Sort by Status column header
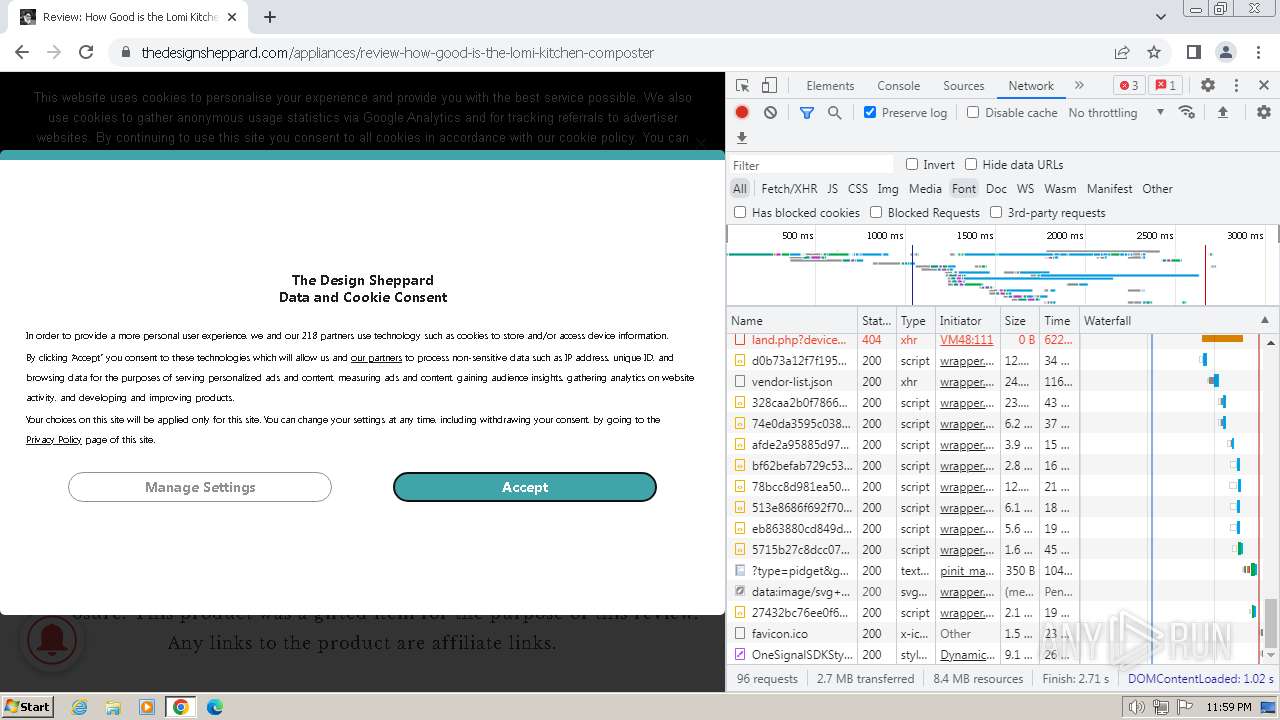This screenshot has height=720, width=1280. 877,321
